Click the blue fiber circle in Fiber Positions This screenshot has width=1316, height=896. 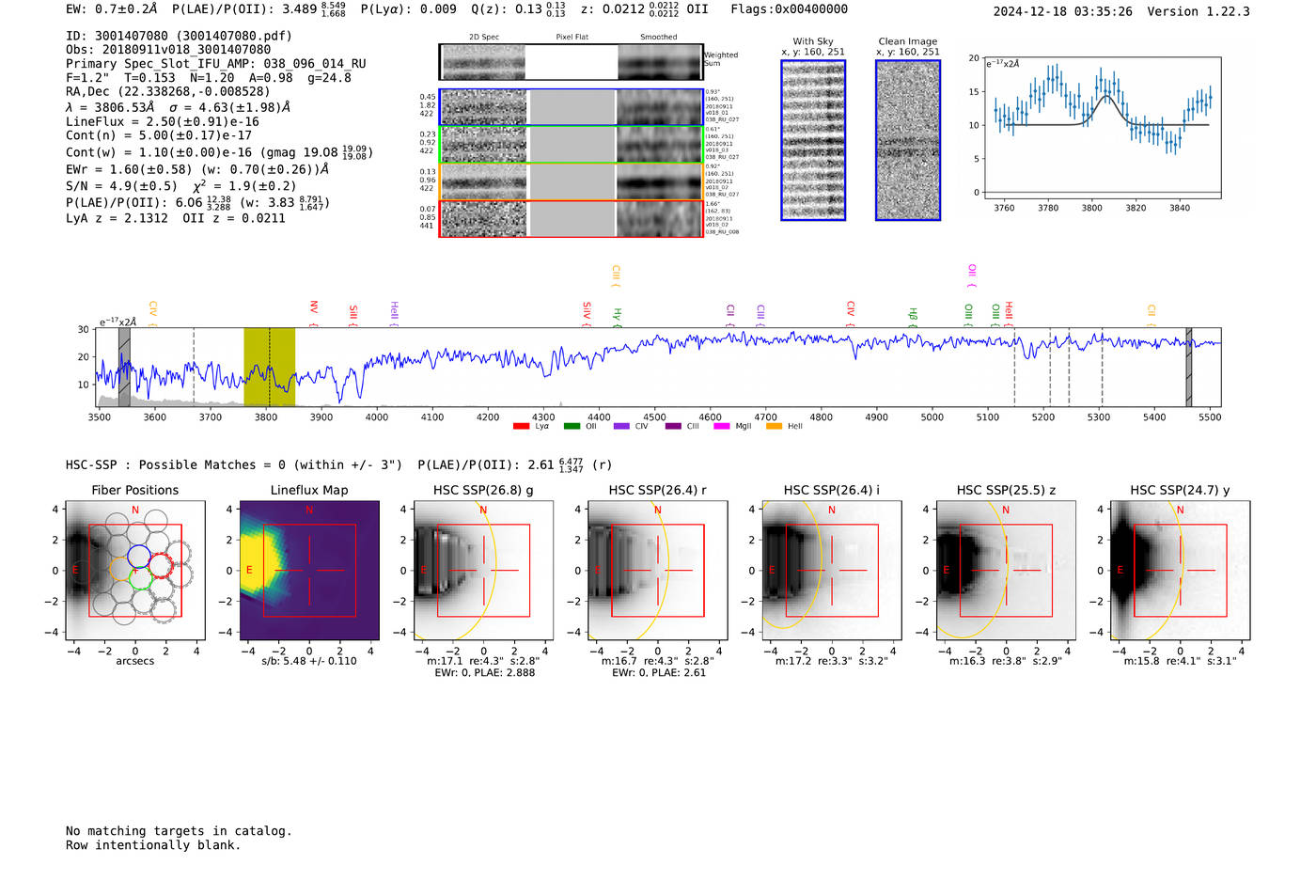click(138, 555)
